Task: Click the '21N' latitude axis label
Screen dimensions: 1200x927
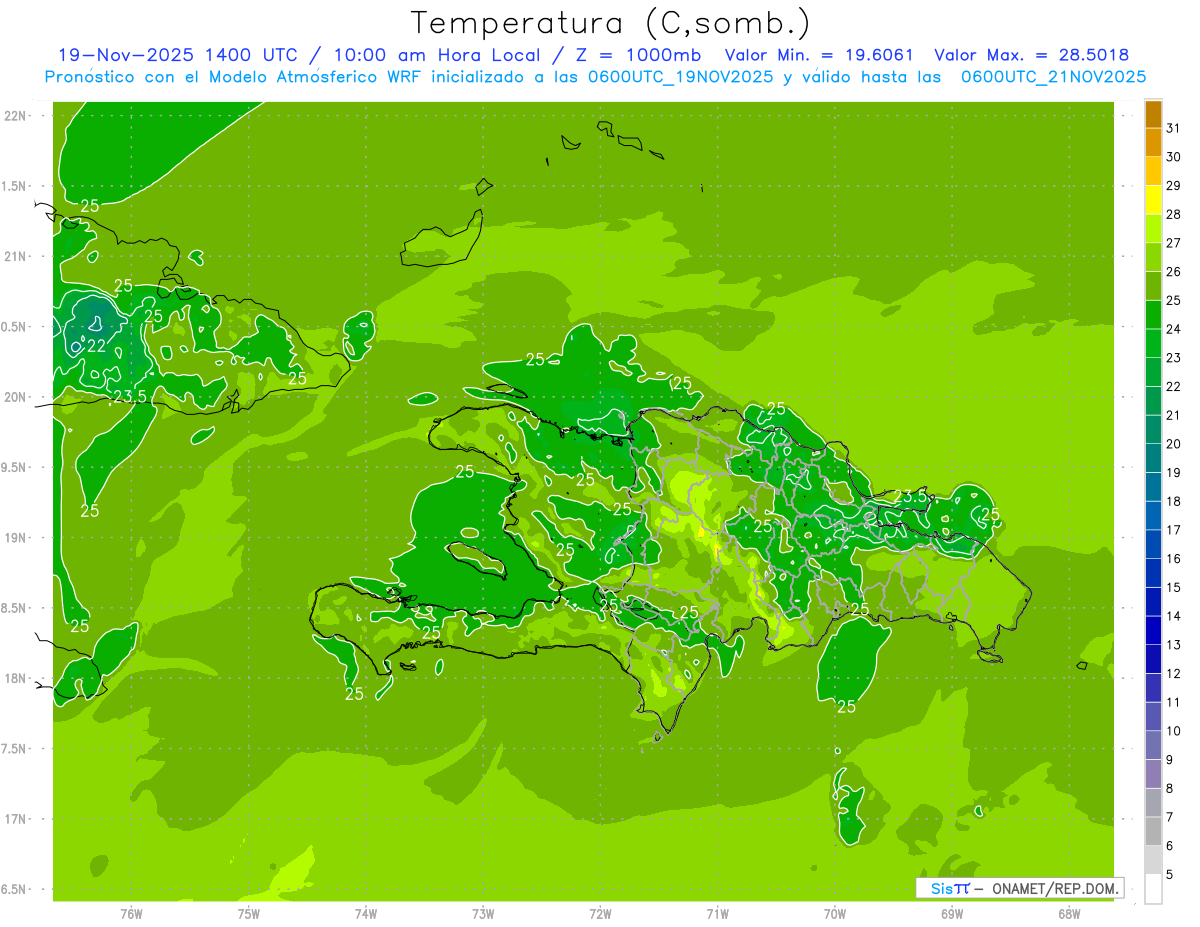Action: 14,256
